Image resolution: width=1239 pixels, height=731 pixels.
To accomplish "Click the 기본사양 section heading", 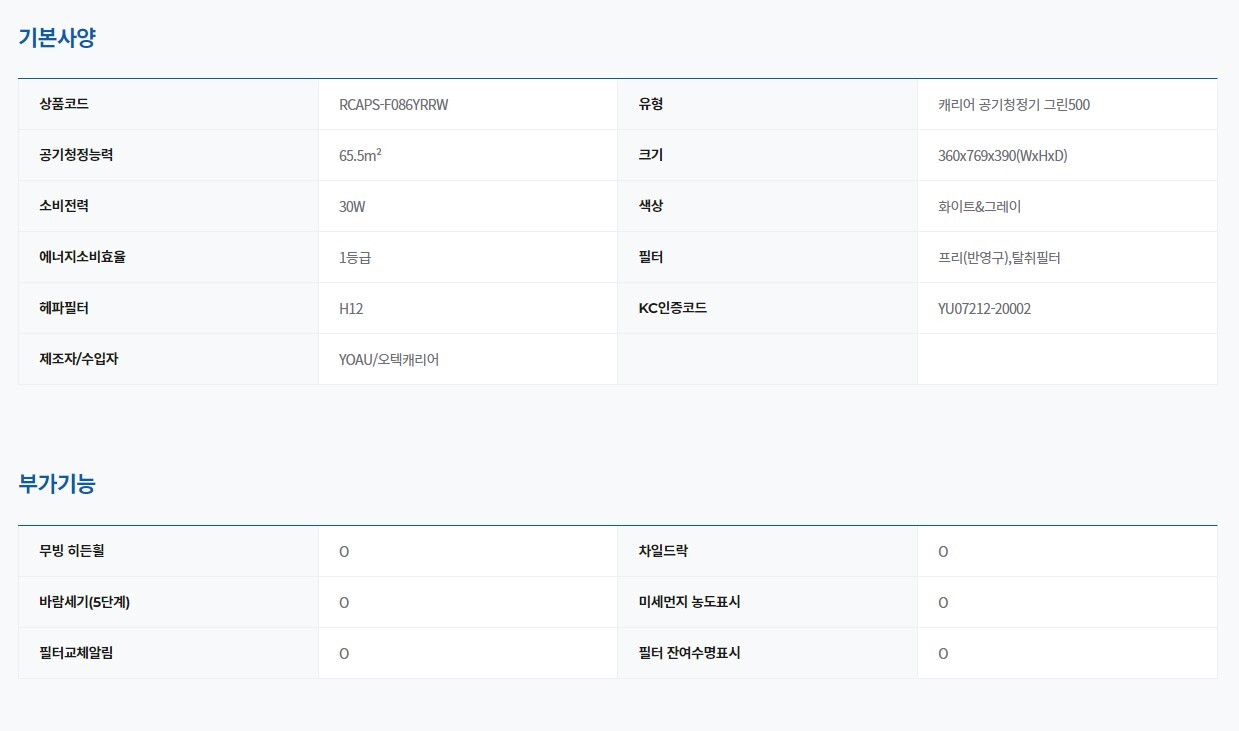I will coord(57,38).
